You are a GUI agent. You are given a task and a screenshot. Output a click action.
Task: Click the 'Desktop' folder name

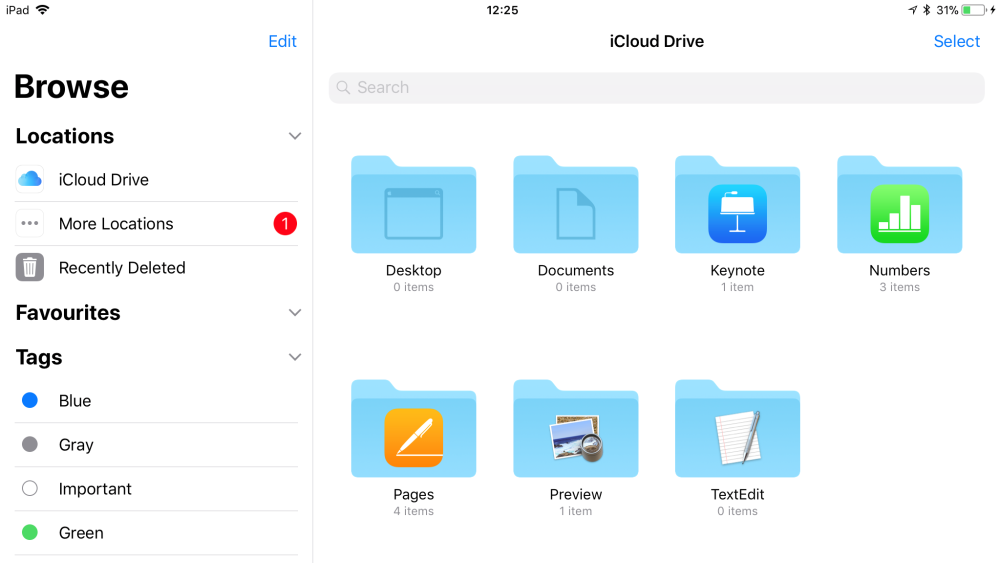[413, 270]
